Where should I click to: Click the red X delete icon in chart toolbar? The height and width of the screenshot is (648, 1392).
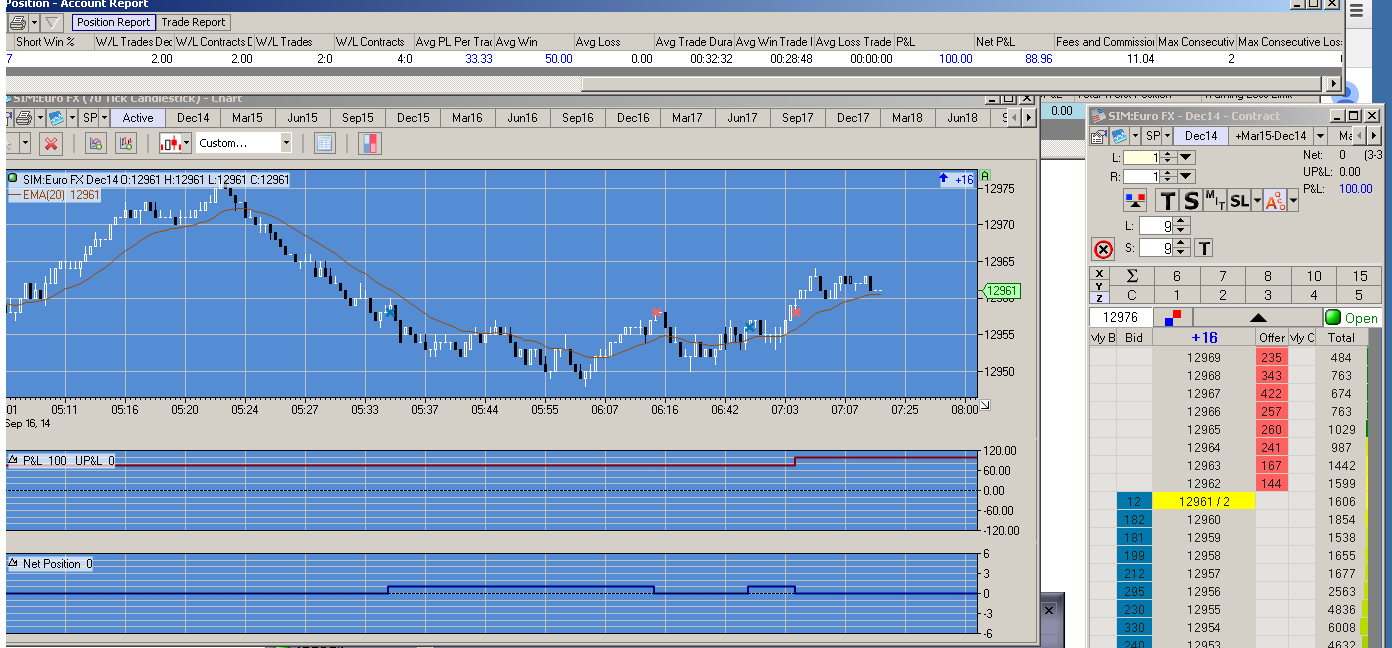pos(51,143)
